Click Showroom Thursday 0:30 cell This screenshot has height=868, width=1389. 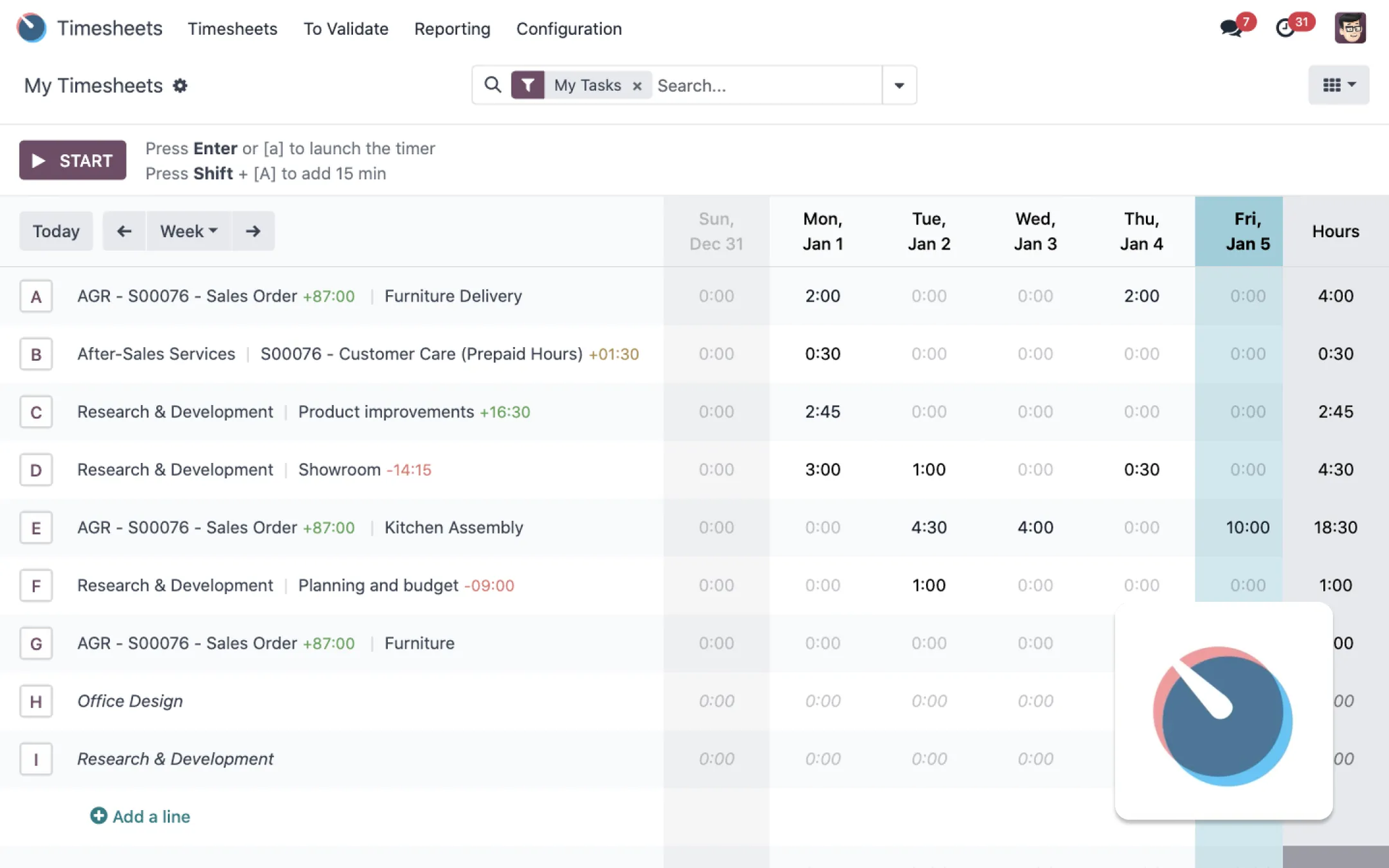[1142, 469]
